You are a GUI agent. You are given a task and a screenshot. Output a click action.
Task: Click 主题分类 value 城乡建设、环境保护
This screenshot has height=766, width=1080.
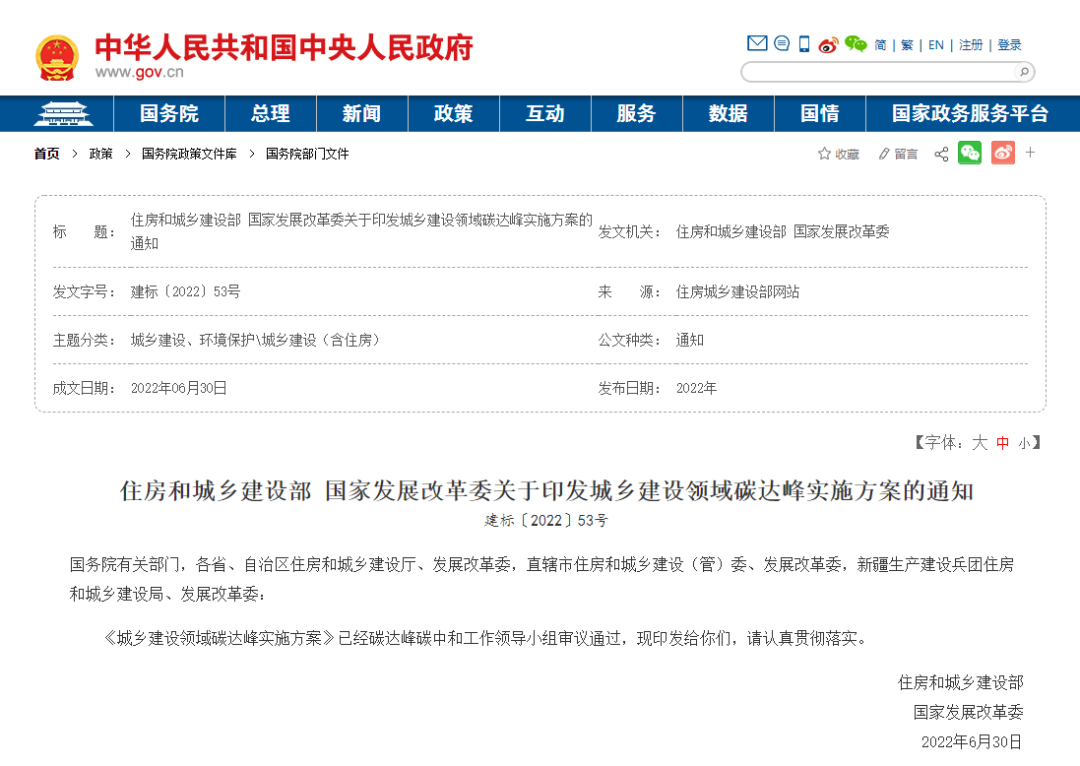255,340
